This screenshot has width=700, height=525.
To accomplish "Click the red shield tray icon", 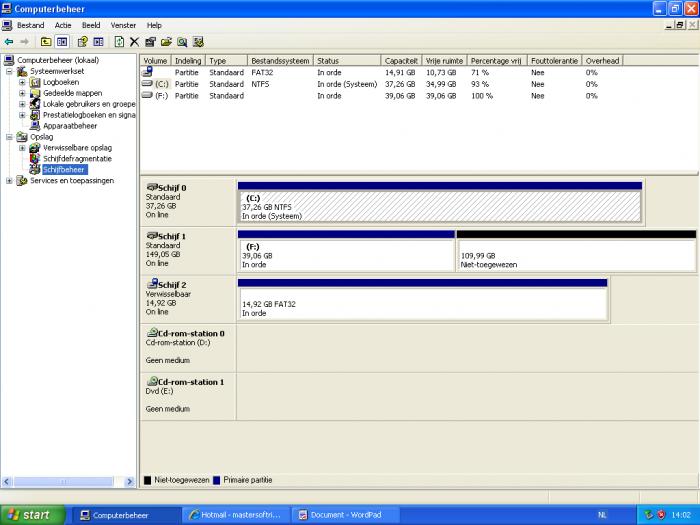I will coord(661,515).
